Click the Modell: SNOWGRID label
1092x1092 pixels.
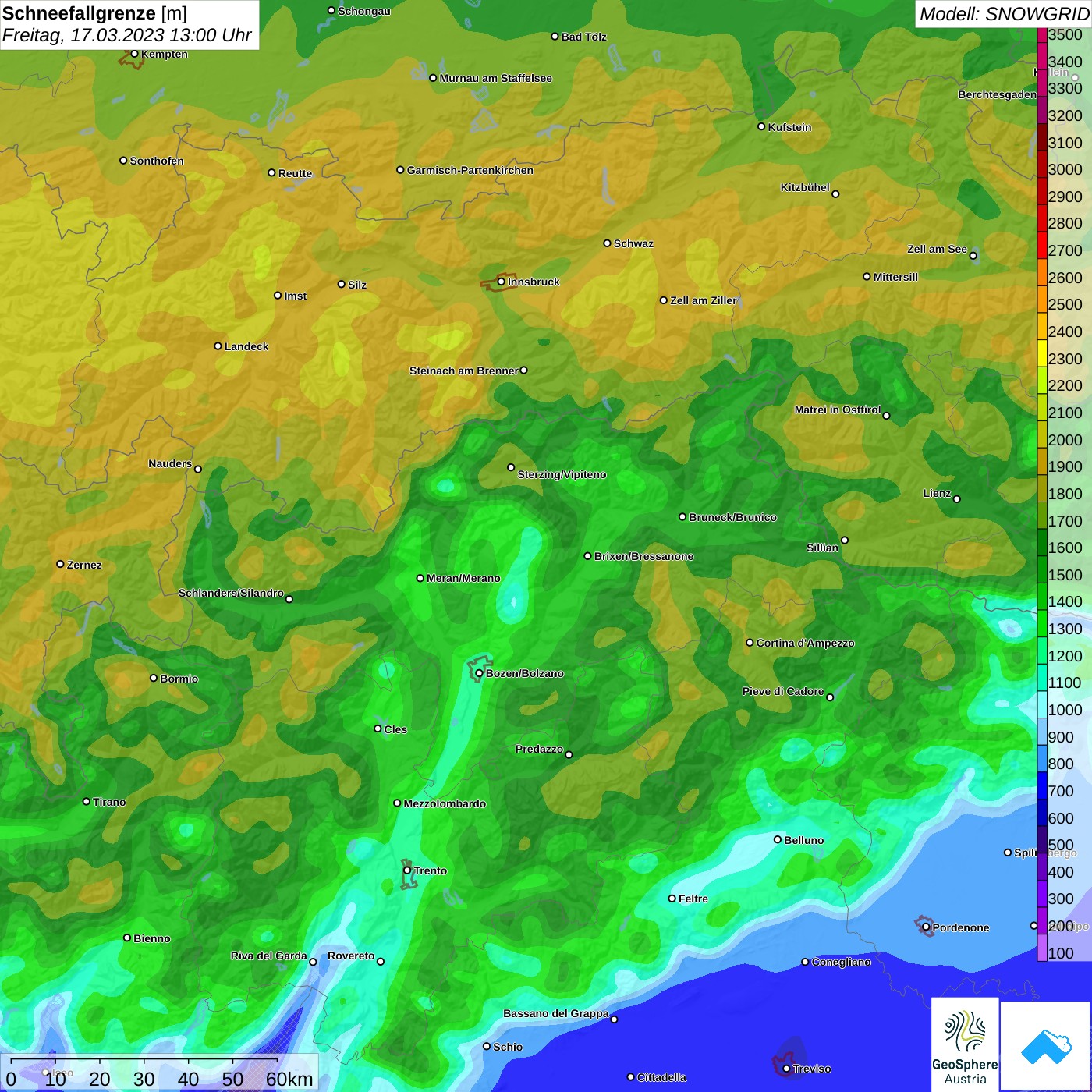click(x=1004, y=14)
